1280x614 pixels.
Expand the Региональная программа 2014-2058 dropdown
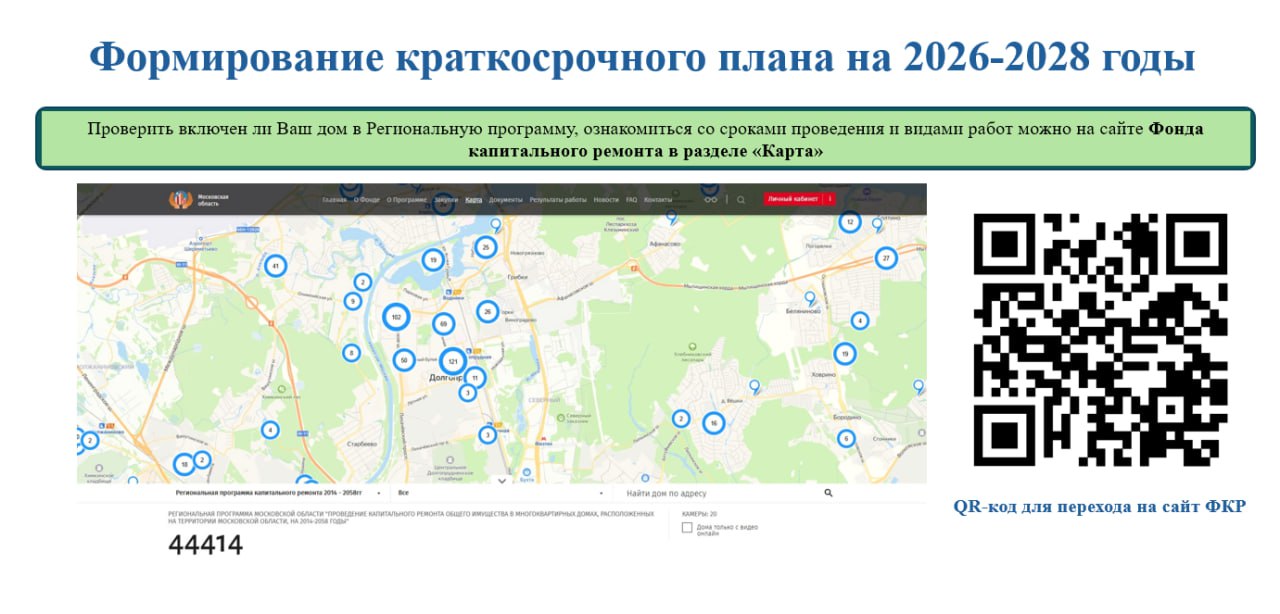280,493
